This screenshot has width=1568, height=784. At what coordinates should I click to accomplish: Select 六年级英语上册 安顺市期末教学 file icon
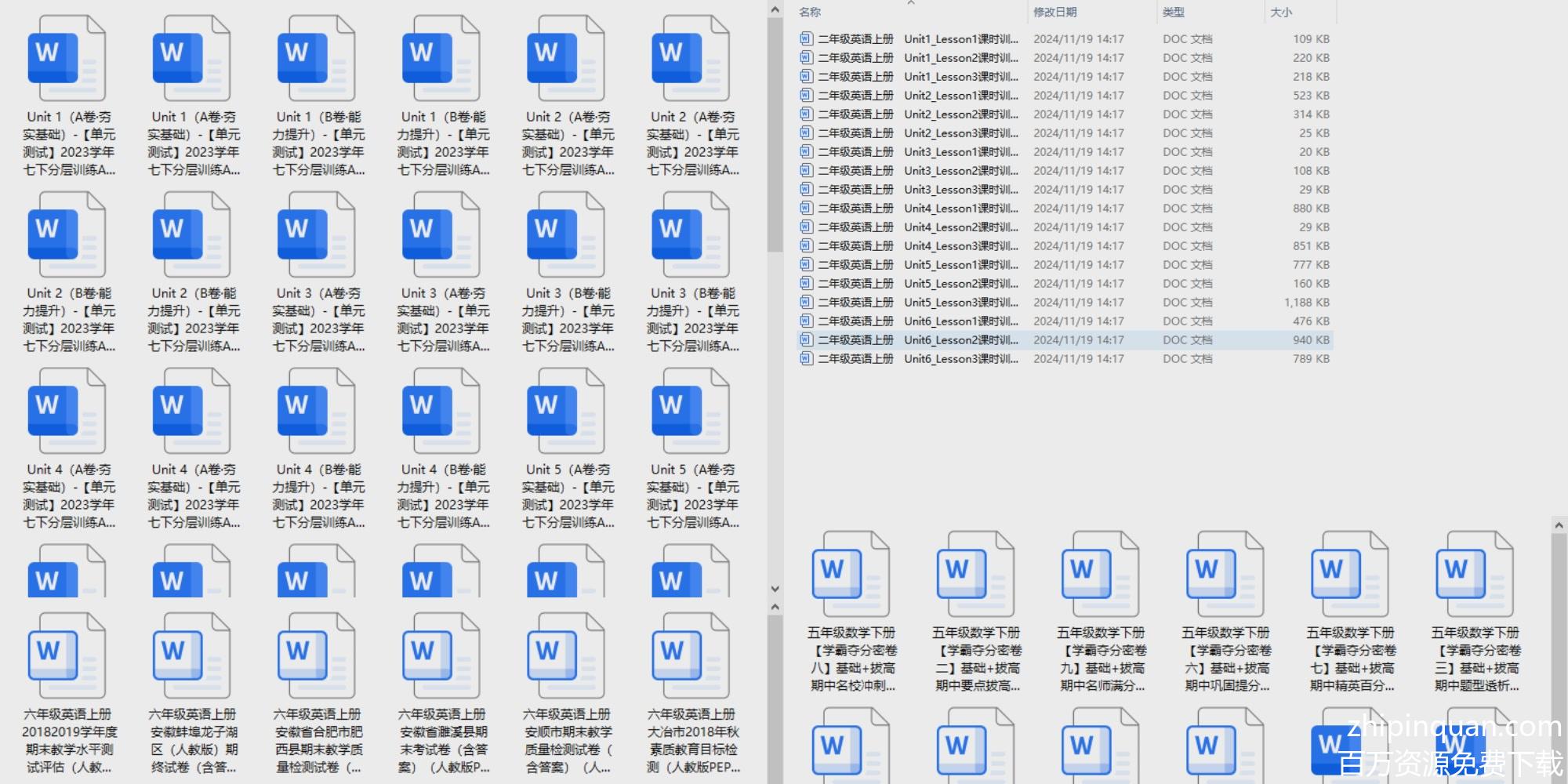[x=566, y=656]
